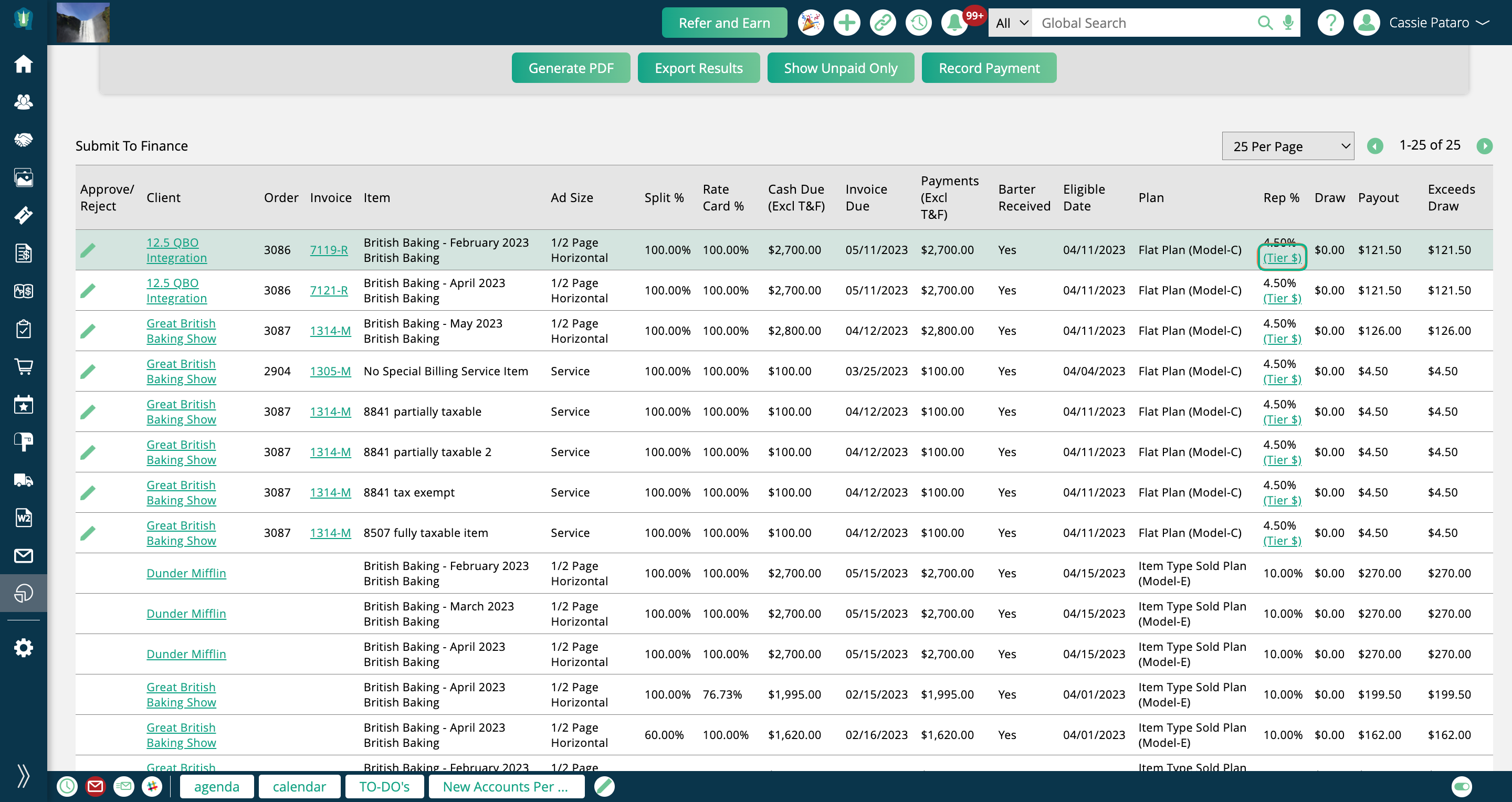
Task: Open Great British Baking Show for order 2904
Action: tap(181, 372)
